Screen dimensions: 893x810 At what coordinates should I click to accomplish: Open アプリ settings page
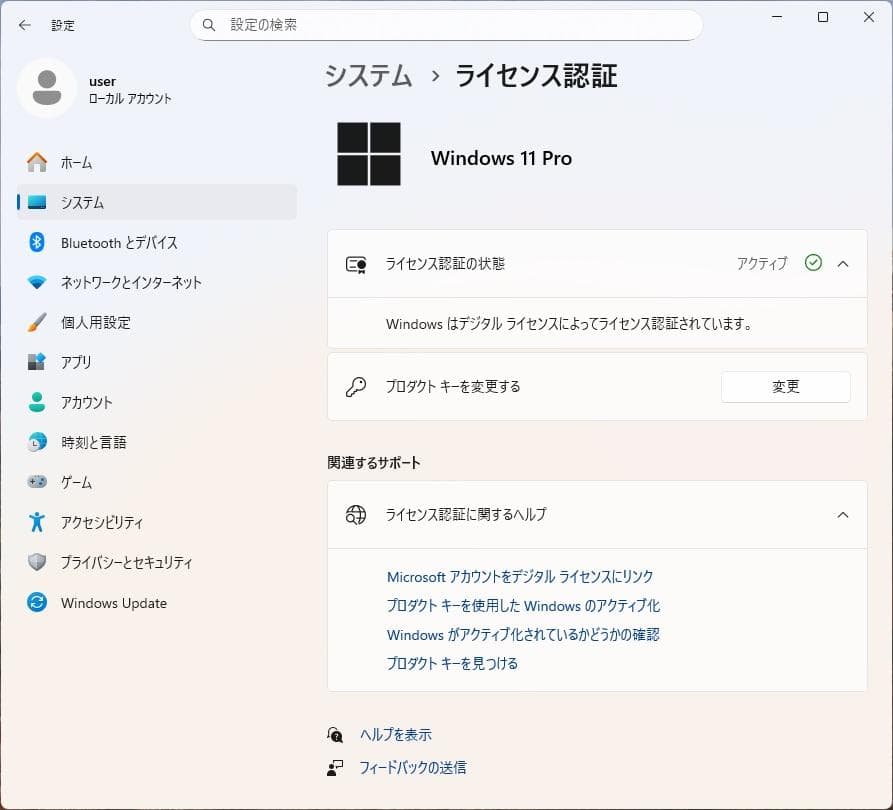coord(157,362)
